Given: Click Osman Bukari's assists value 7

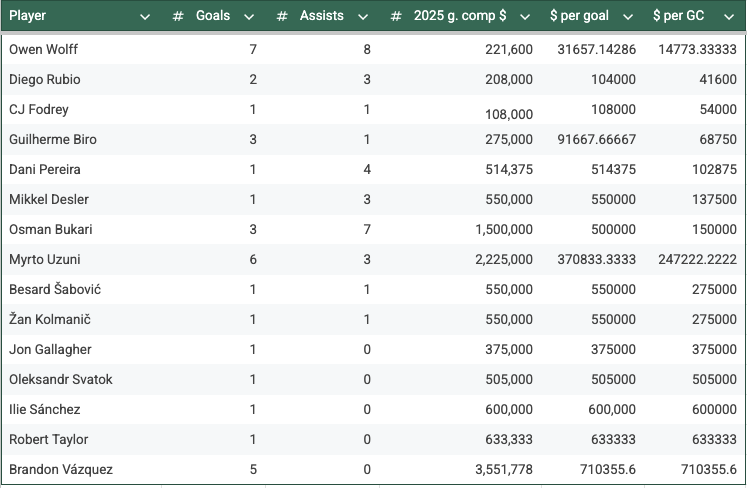Looking at the screenshot, I should pos(369,229).
